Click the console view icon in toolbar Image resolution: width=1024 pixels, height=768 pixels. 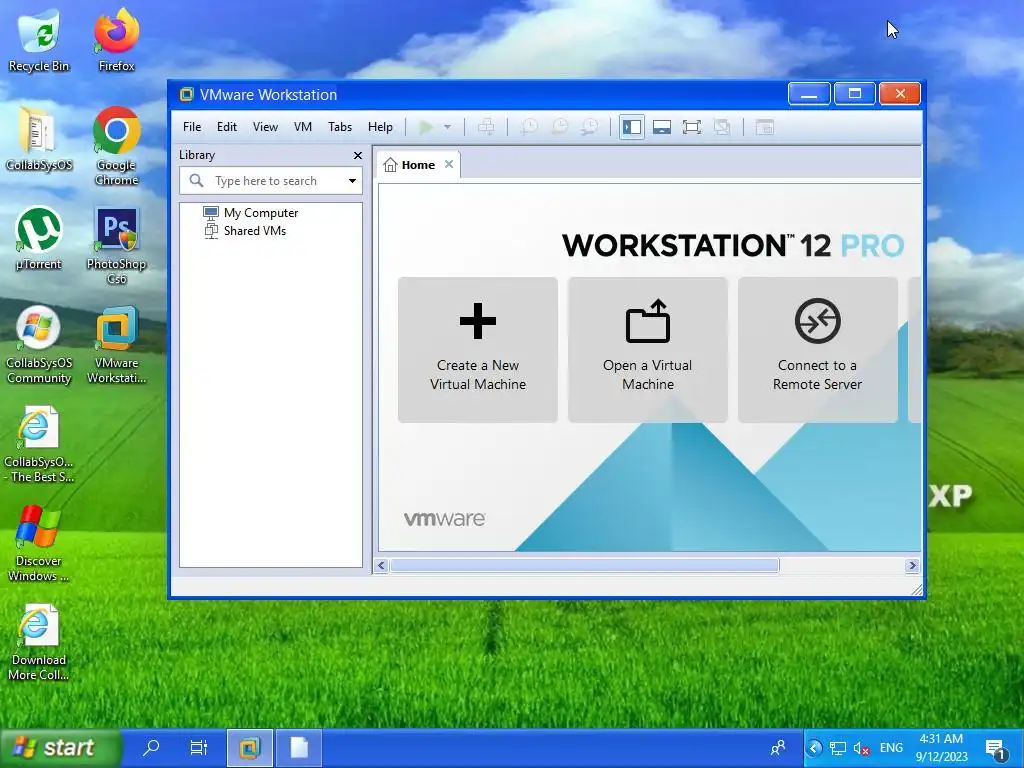click(x=765, y=127)
